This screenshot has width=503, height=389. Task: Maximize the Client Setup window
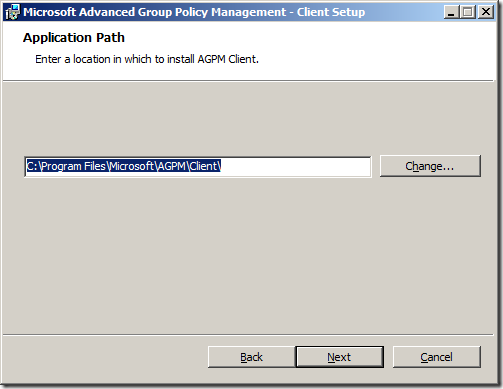point(468,12)
